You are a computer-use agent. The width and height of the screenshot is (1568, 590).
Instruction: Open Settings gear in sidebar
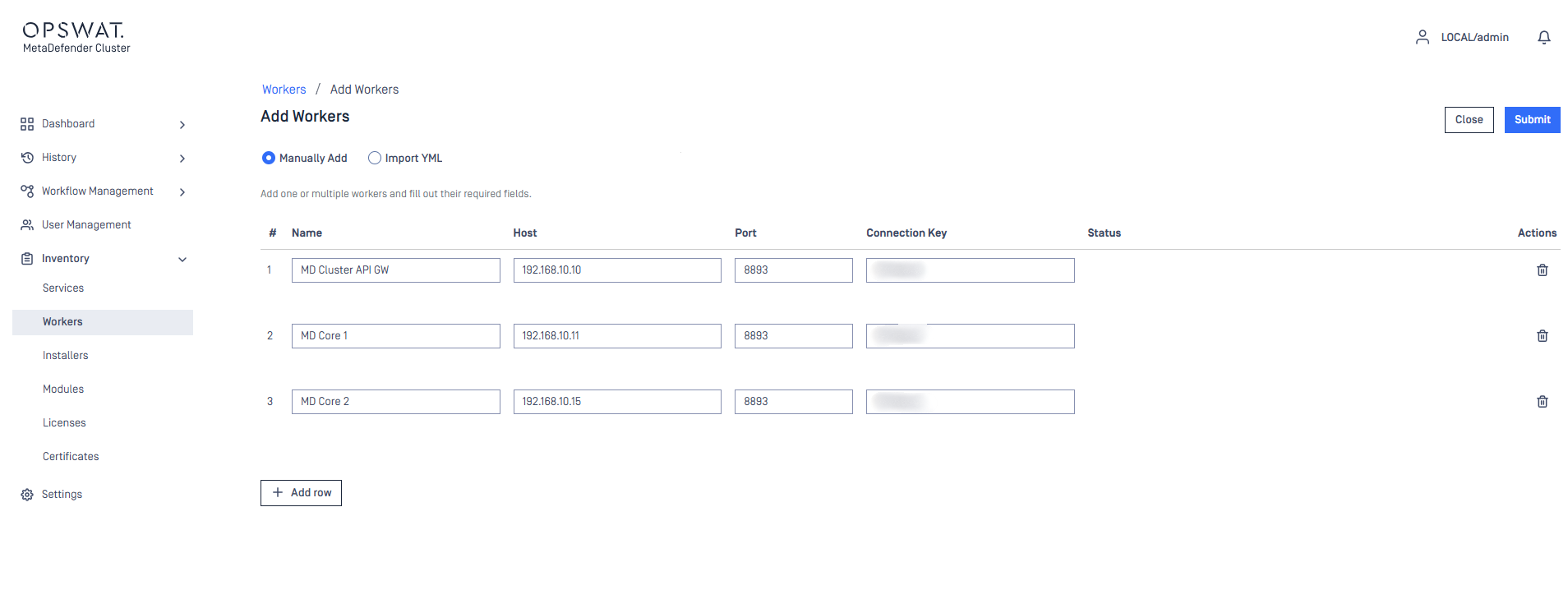pos(27,495)
